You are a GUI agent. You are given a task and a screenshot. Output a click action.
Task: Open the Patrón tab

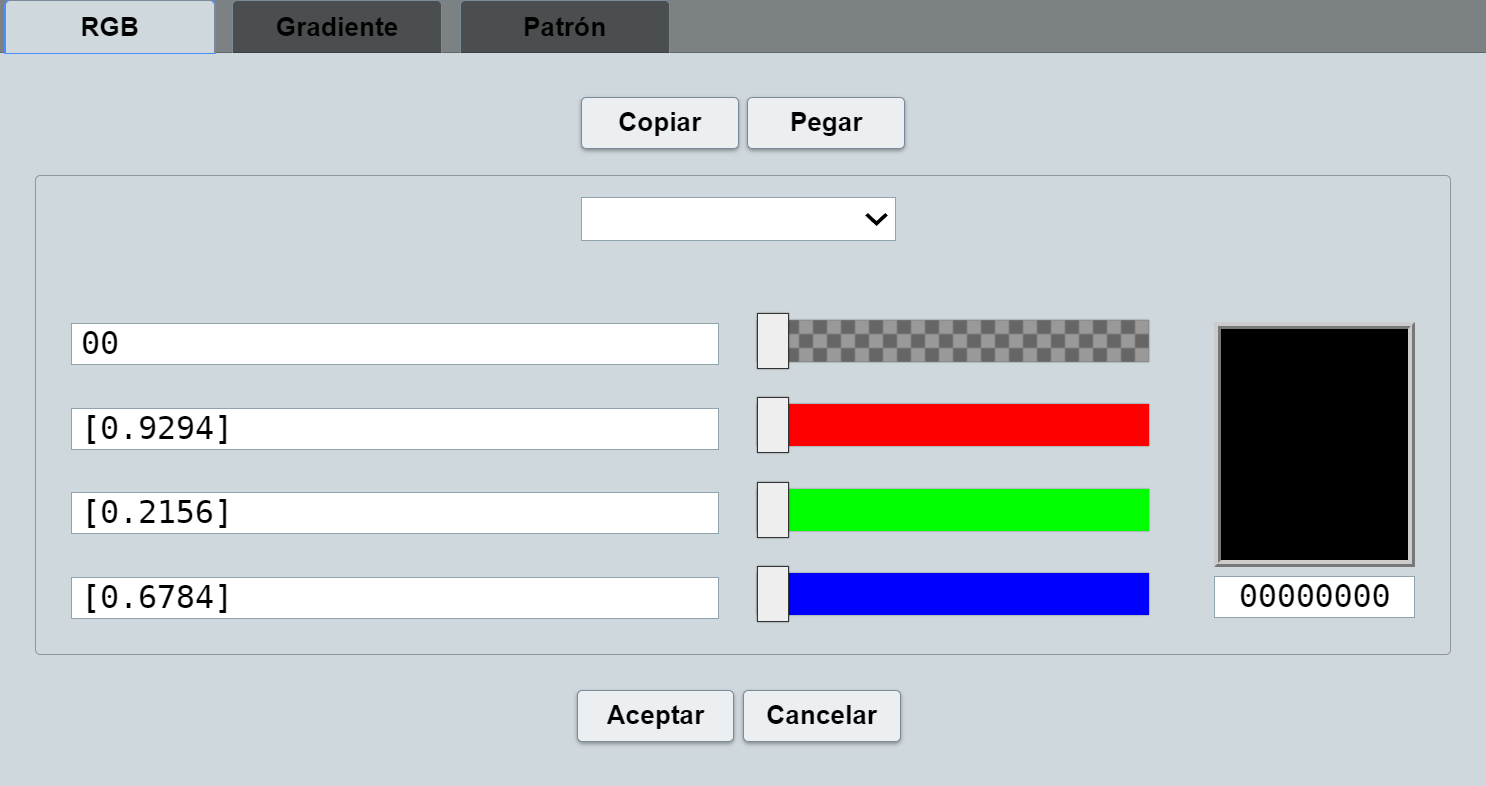coord(564,27)
